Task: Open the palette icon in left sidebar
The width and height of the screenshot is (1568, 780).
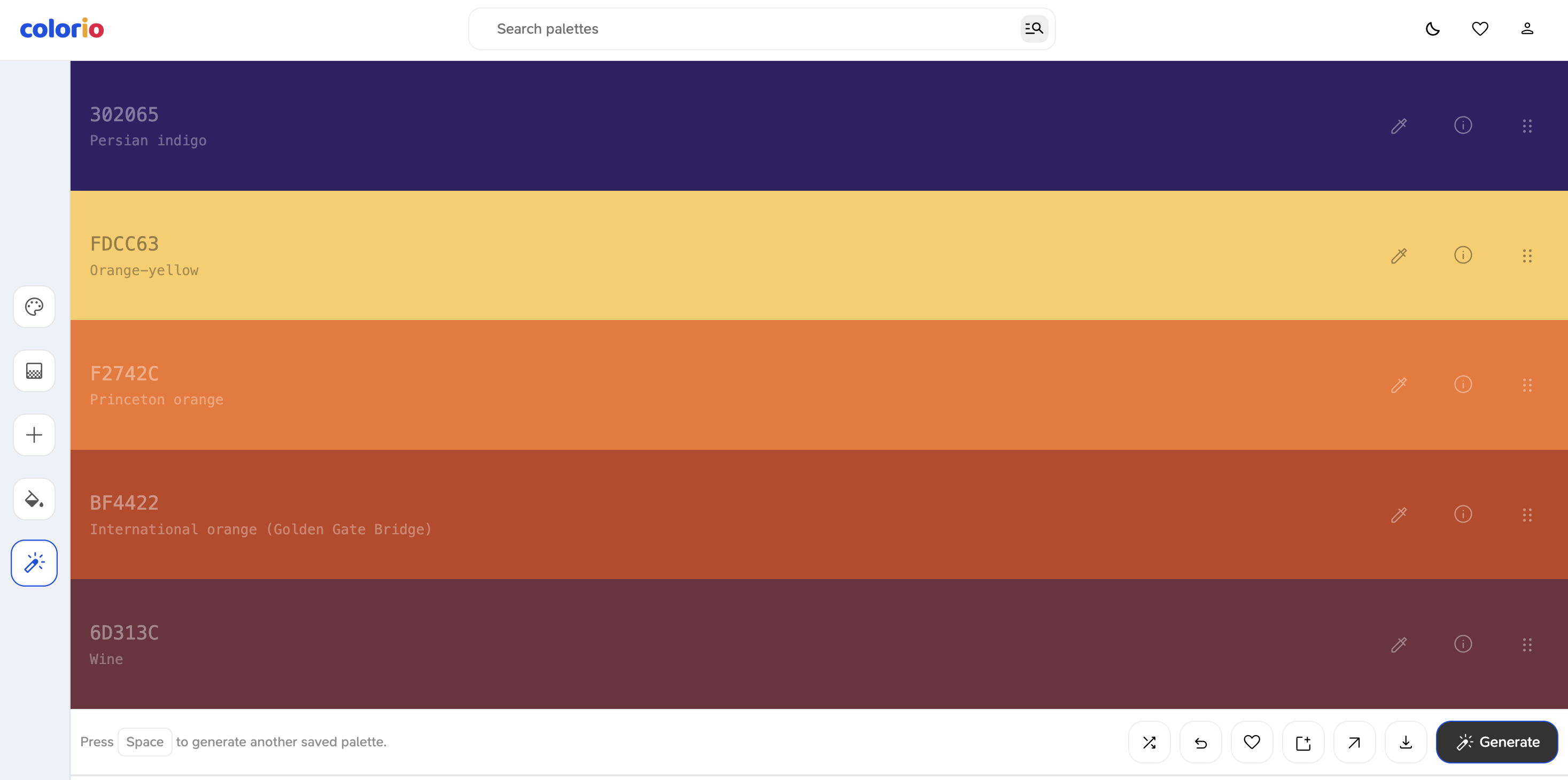Action: tap(34, 307)
